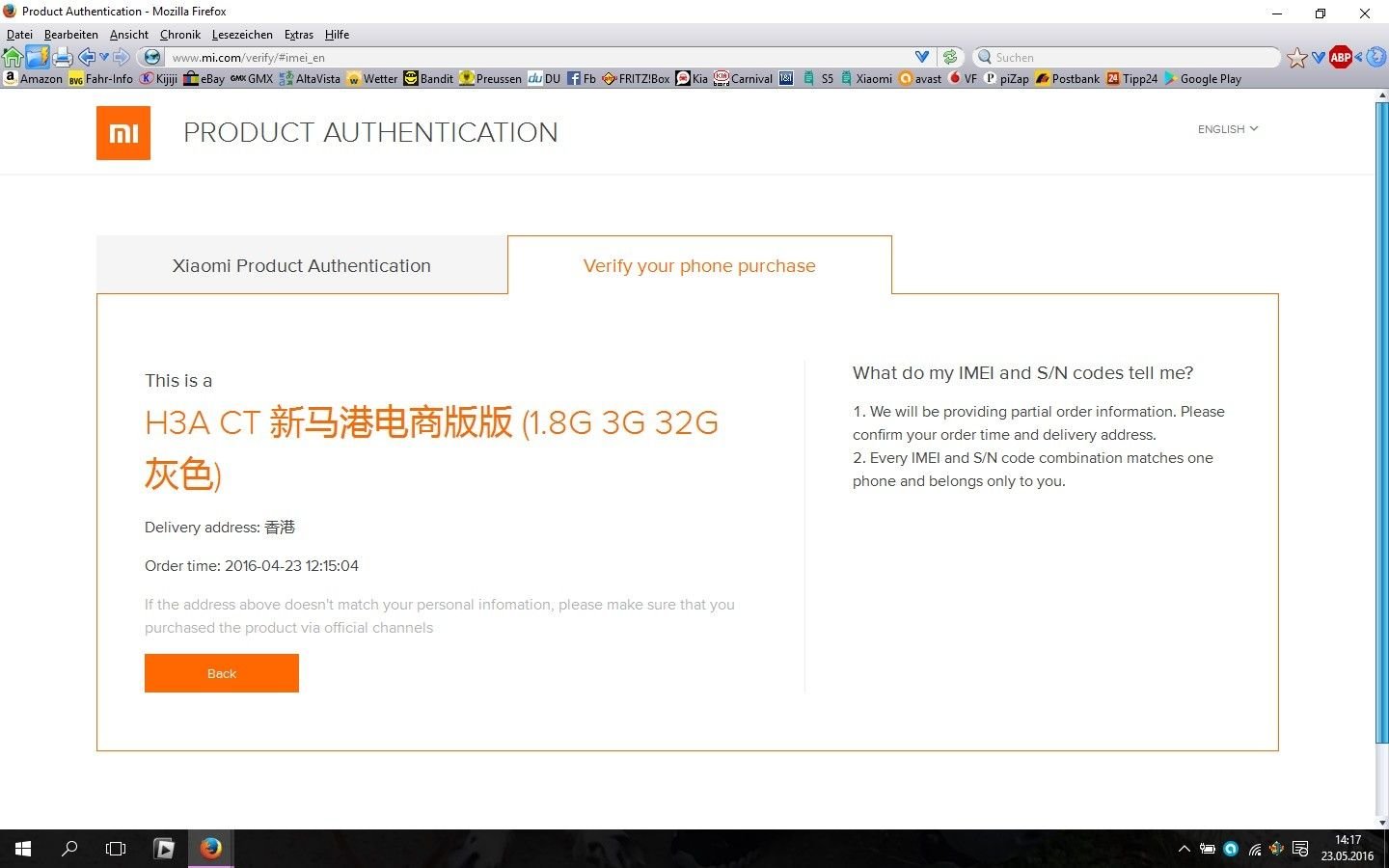Expand the ENGLISH language dropdown

point(1228,129)
